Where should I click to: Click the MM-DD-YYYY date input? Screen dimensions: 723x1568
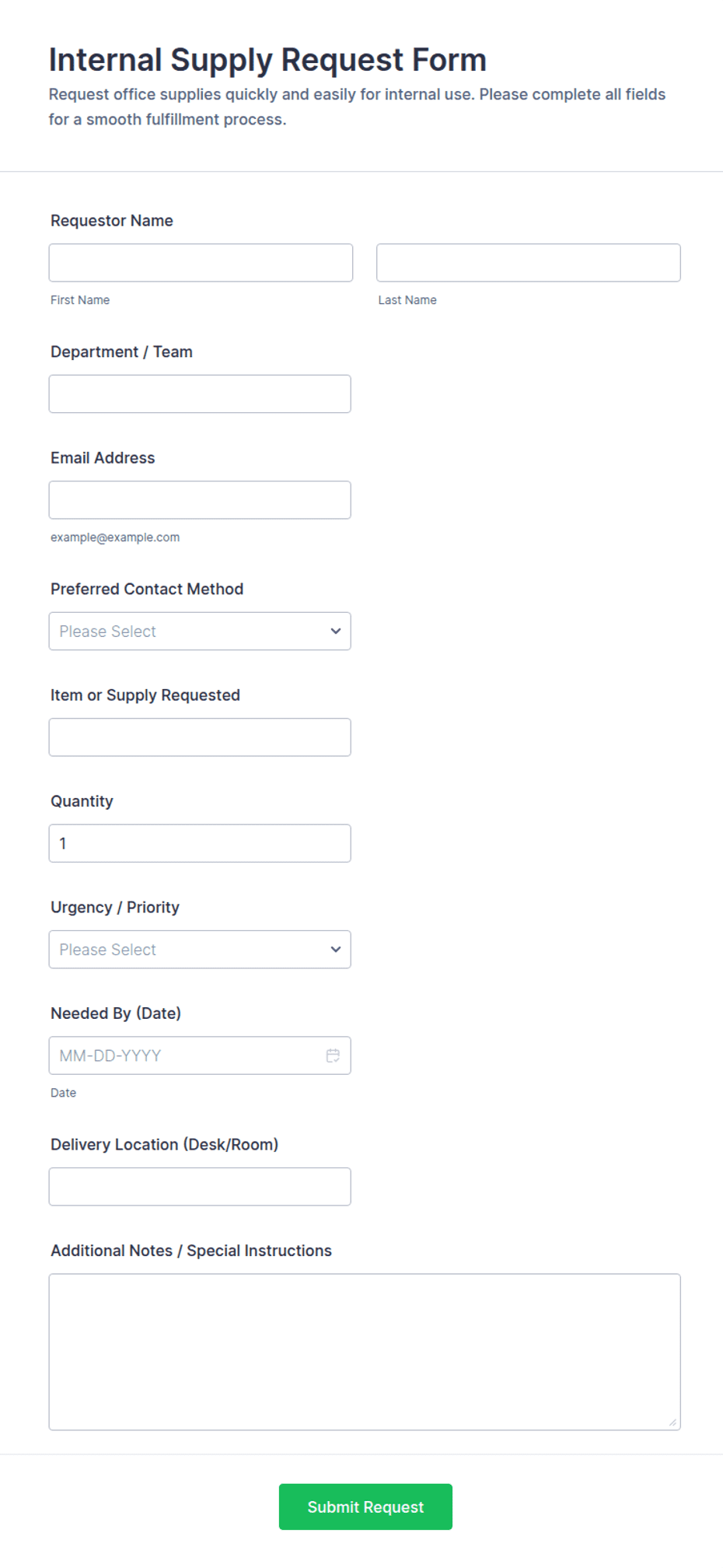point(200,1055)
